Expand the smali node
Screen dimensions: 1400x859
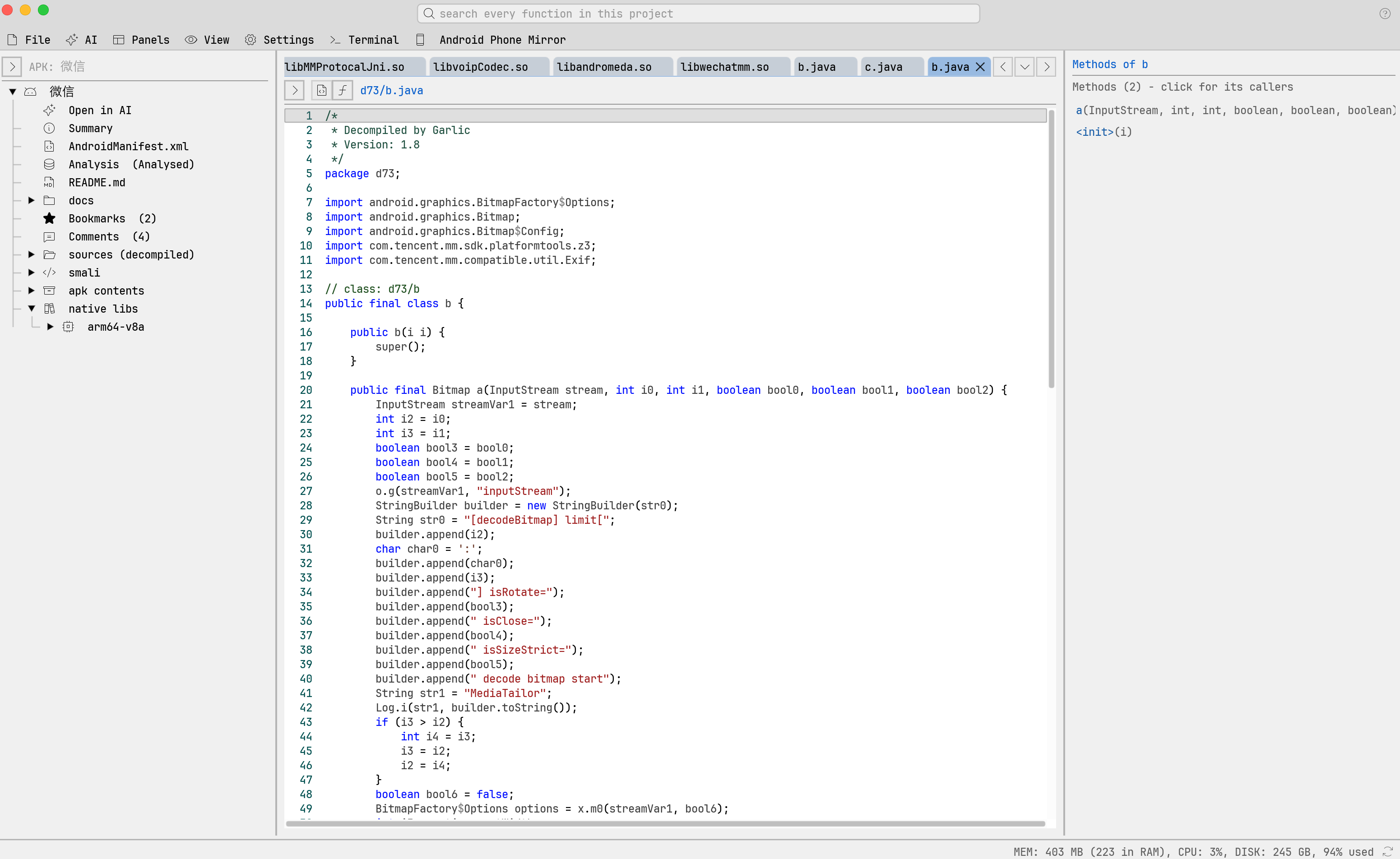(32, 272)
